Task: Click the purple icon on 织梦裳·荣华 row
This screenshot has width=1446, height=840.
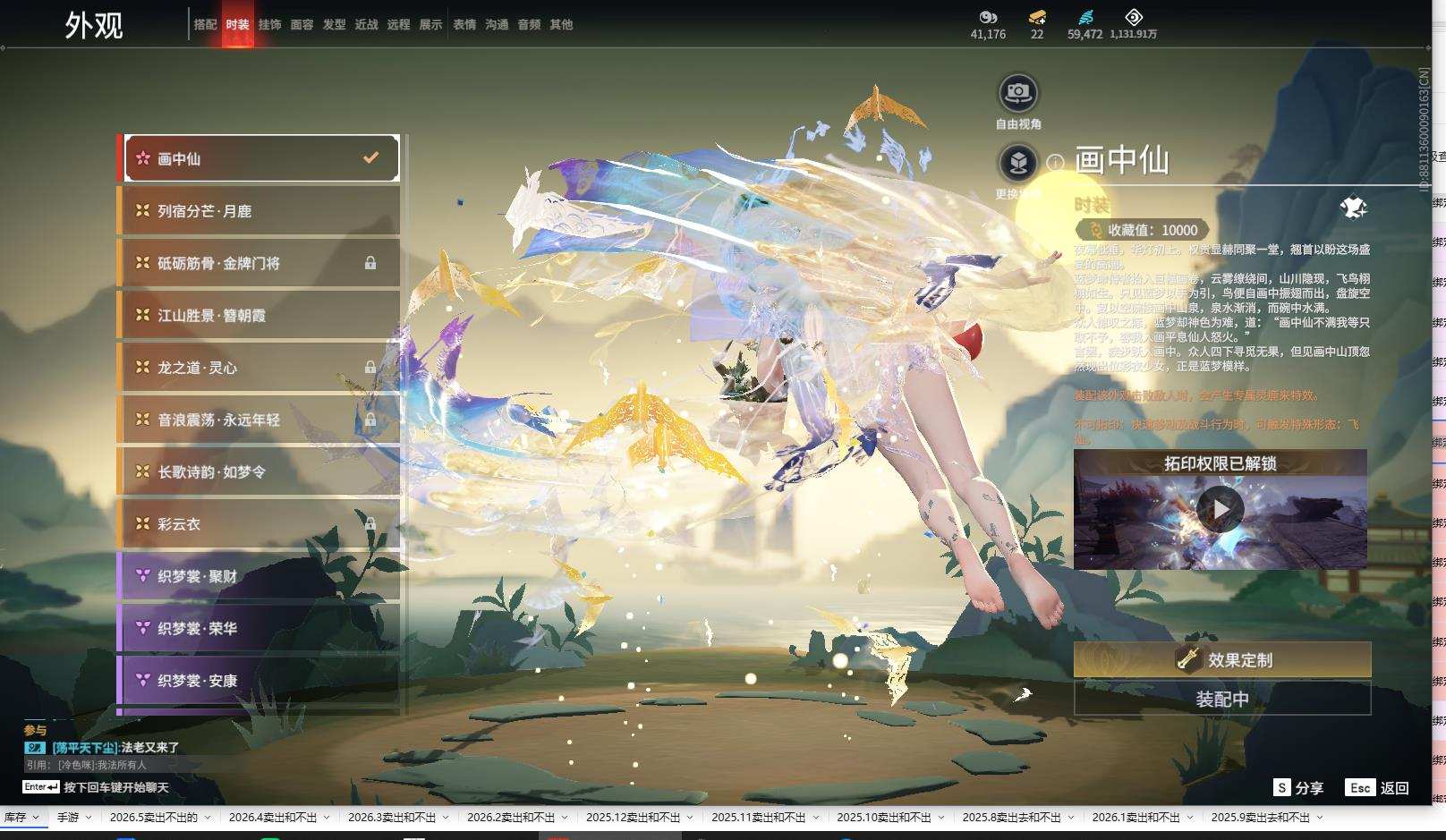Action: point(142,628)
